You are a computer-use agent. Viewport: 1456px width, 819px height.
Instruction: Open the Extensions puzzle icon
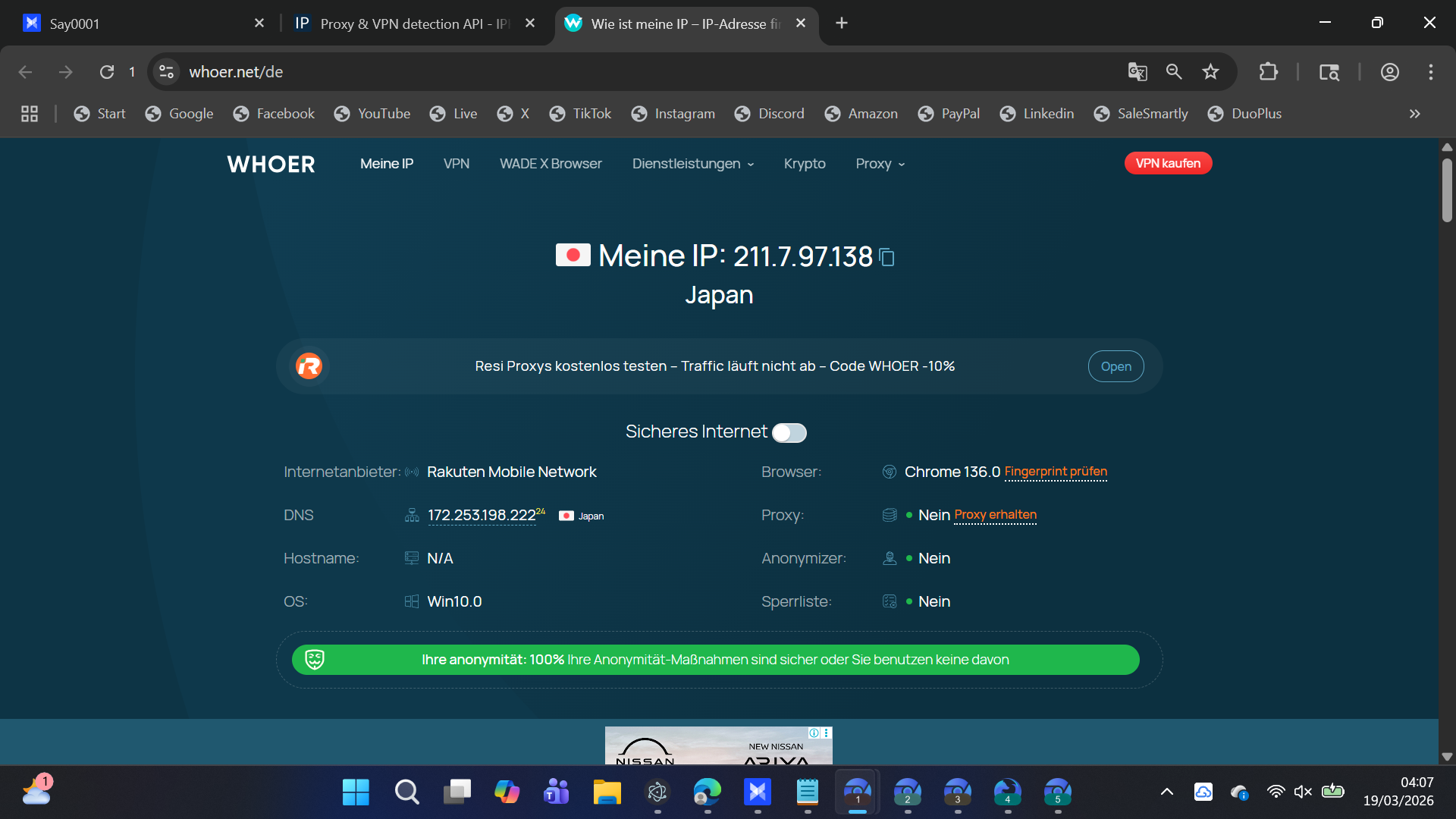(1268, 72)
